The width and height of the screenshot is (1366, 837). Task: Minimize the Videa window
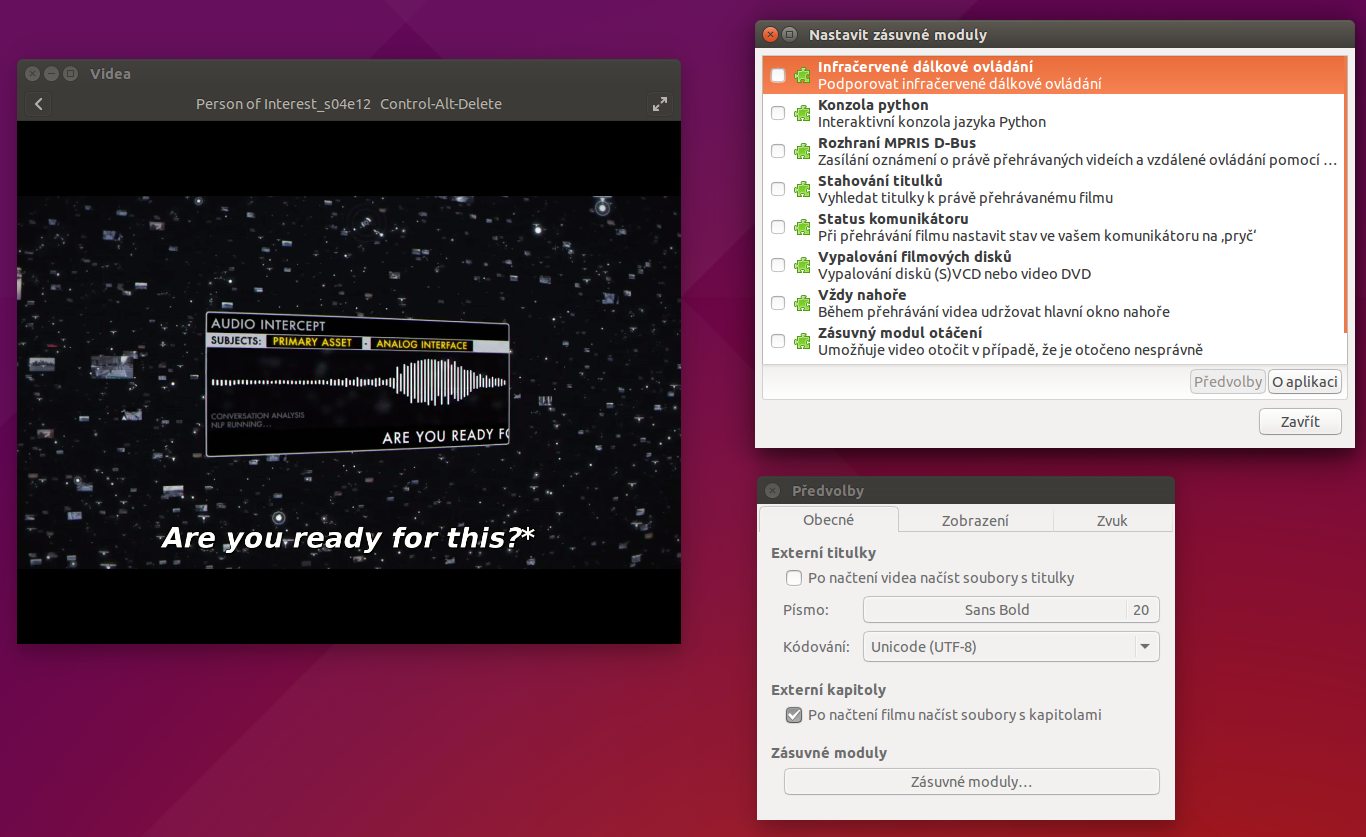(52, 74)
